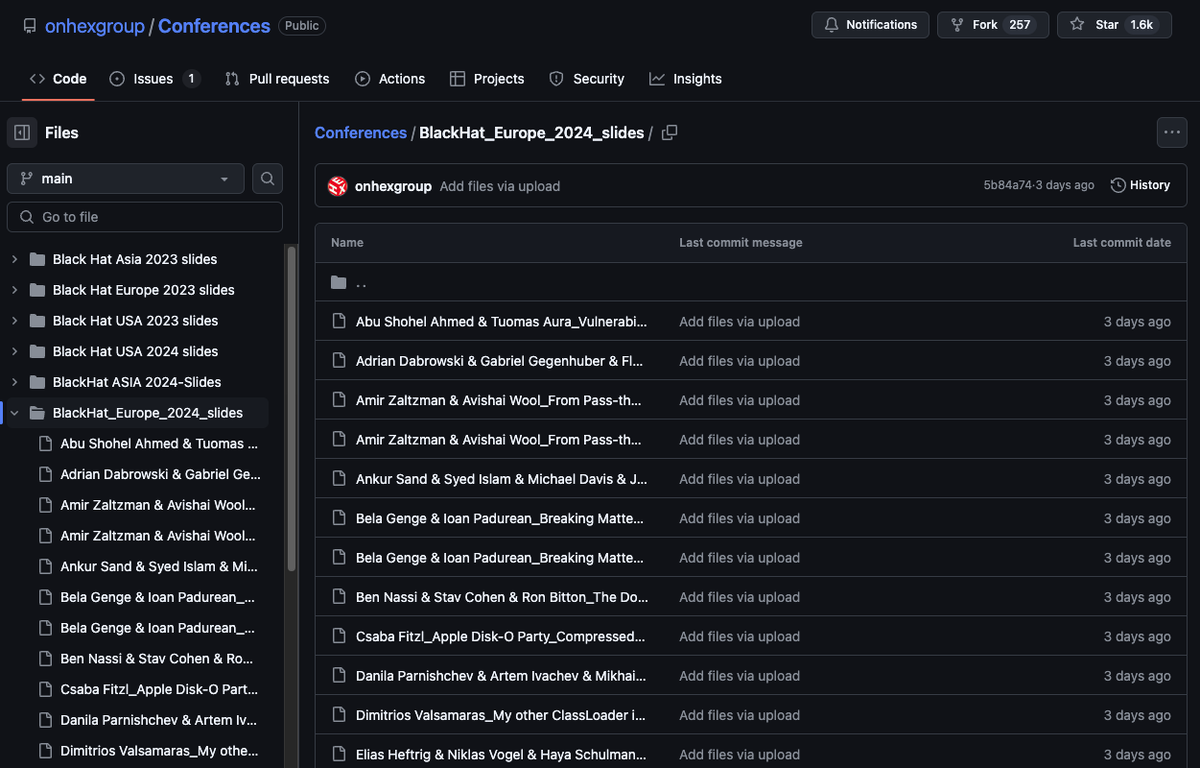Click file icon for Elias Heftrig row

click(x=339, y=754)
